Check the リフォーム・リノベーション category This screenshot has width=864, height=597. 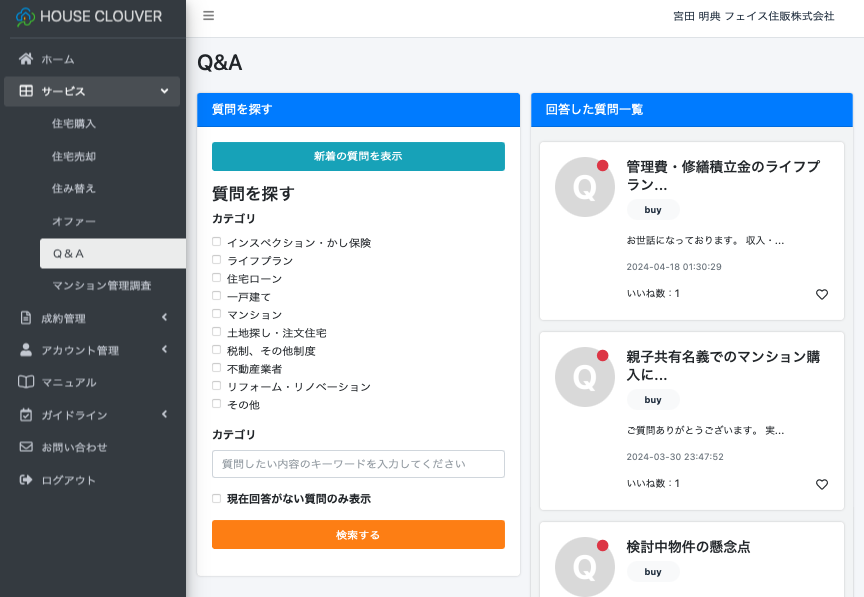(x=217, y=386)
